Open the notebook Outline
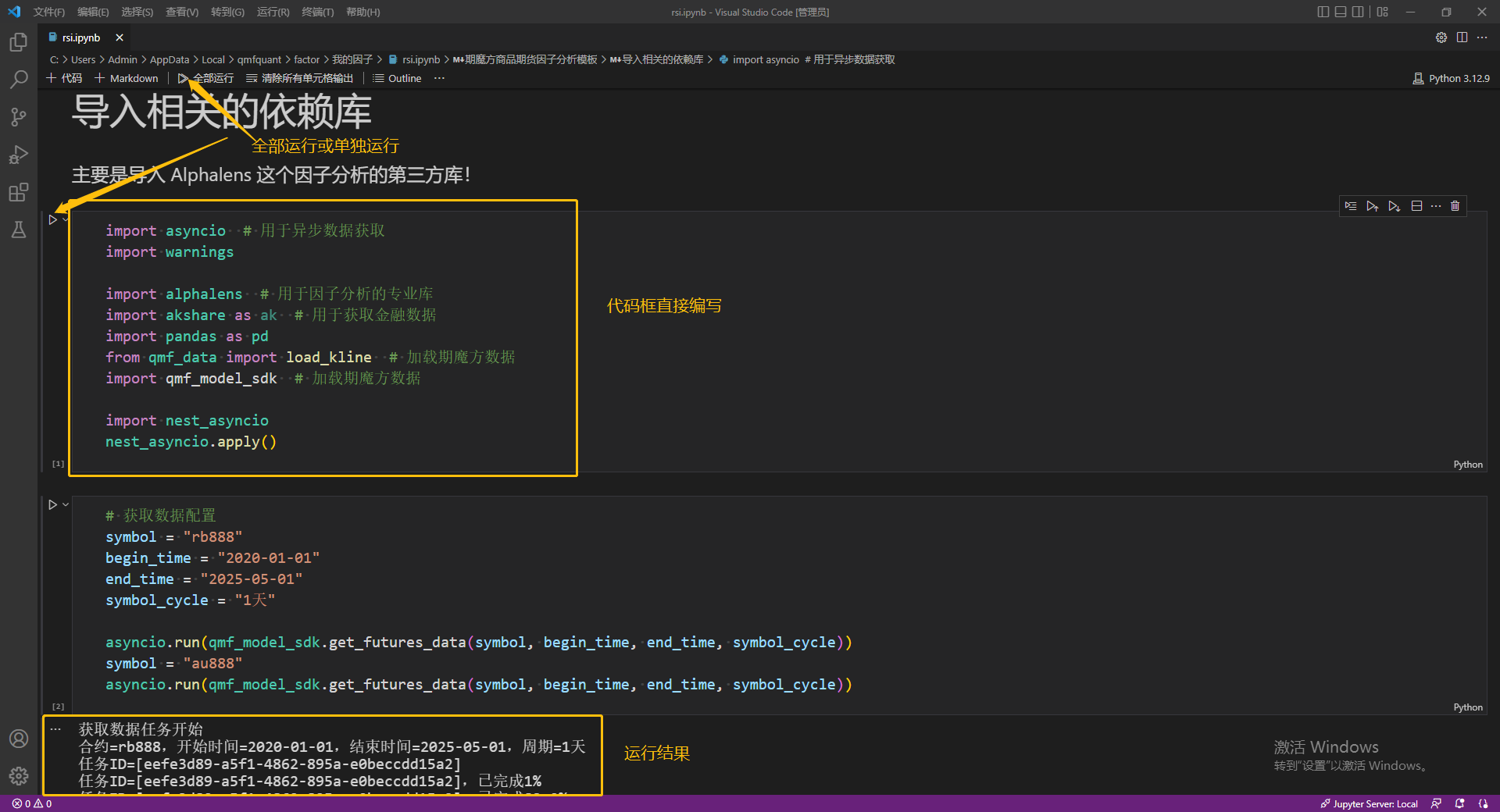 (x=397, y=78)
